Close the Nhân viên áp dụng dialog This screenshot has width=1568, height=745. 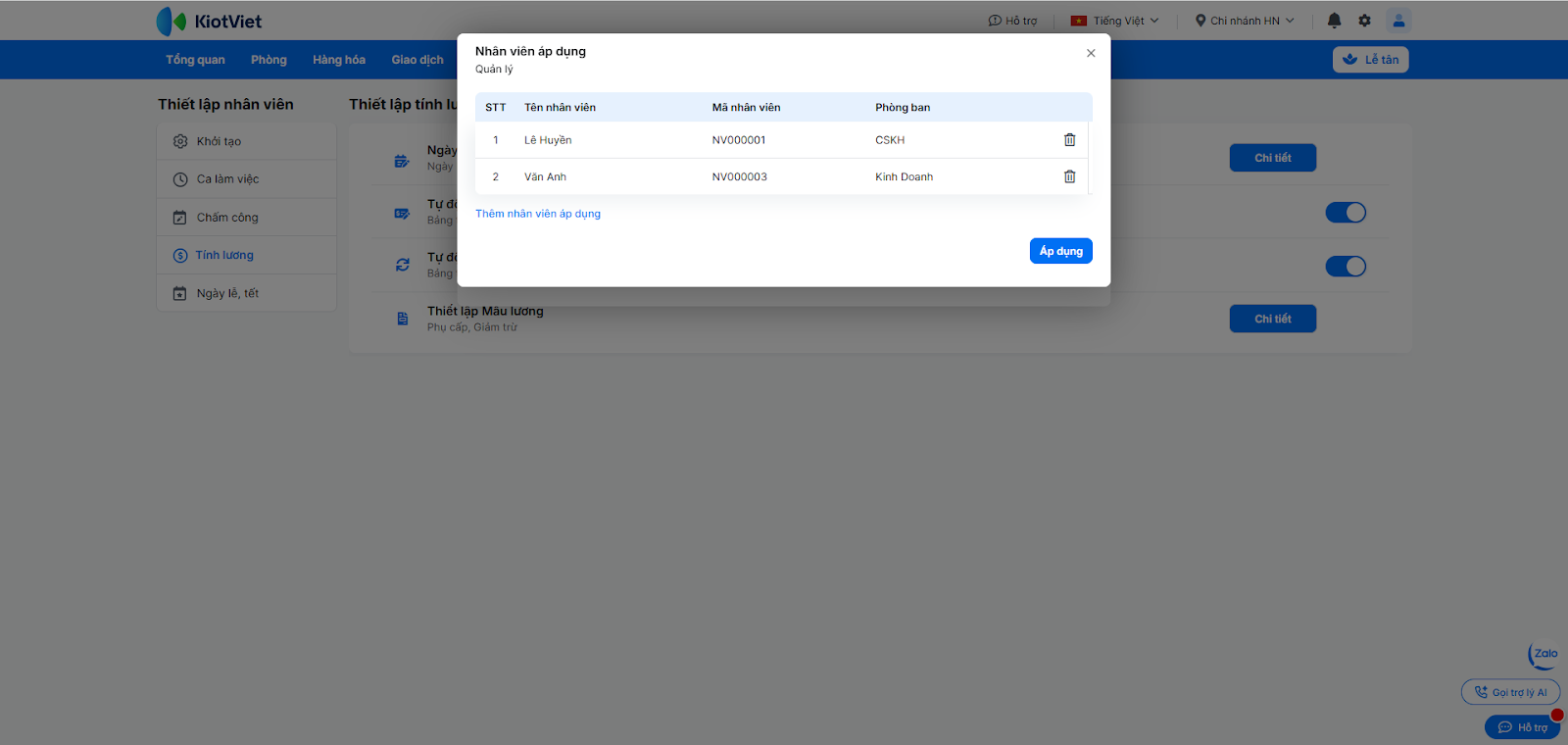pyautogui.click(x=1091, y=53)
